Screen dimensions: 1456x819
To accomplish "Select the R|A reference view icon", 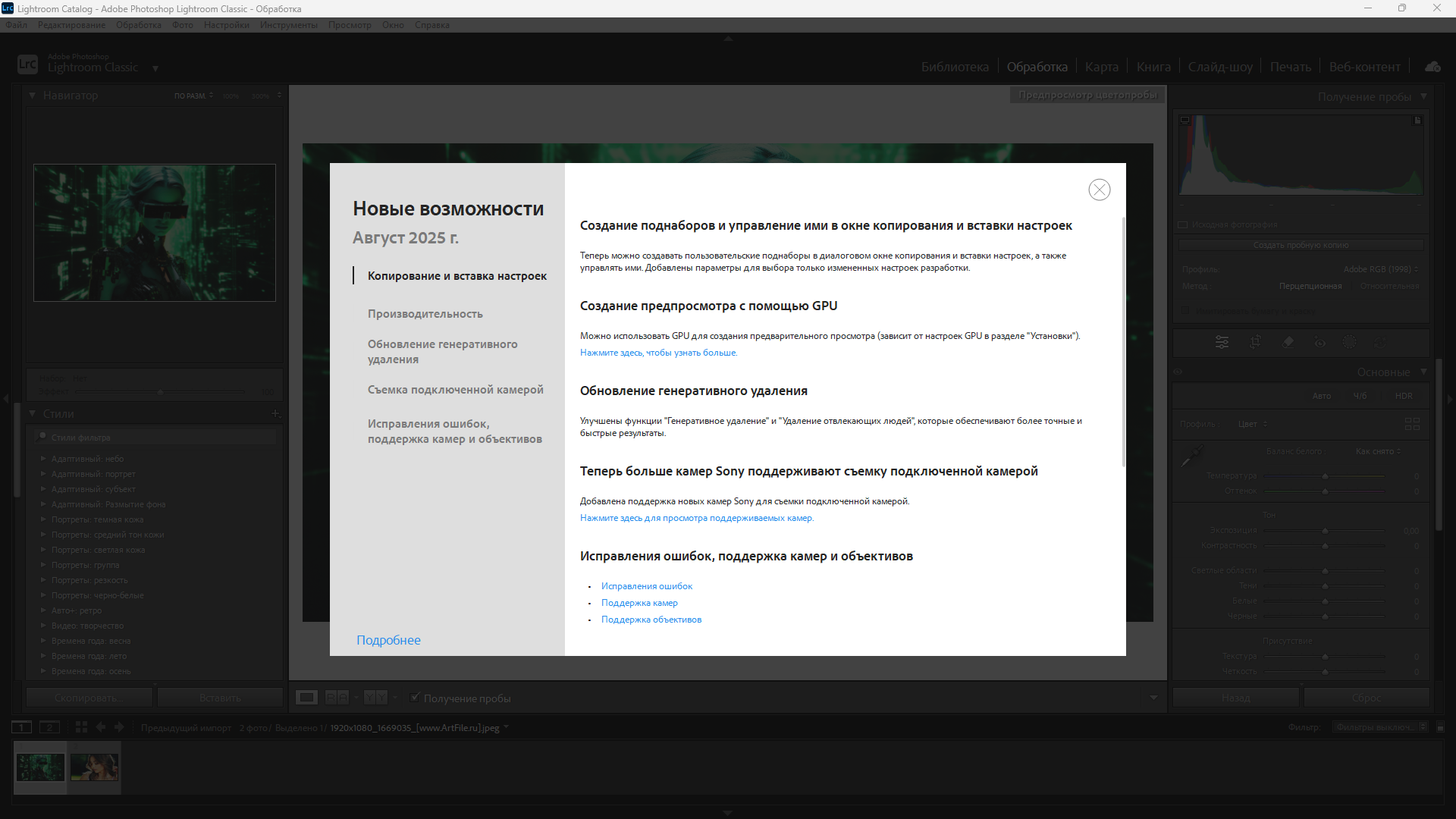I will click(337, 698).
